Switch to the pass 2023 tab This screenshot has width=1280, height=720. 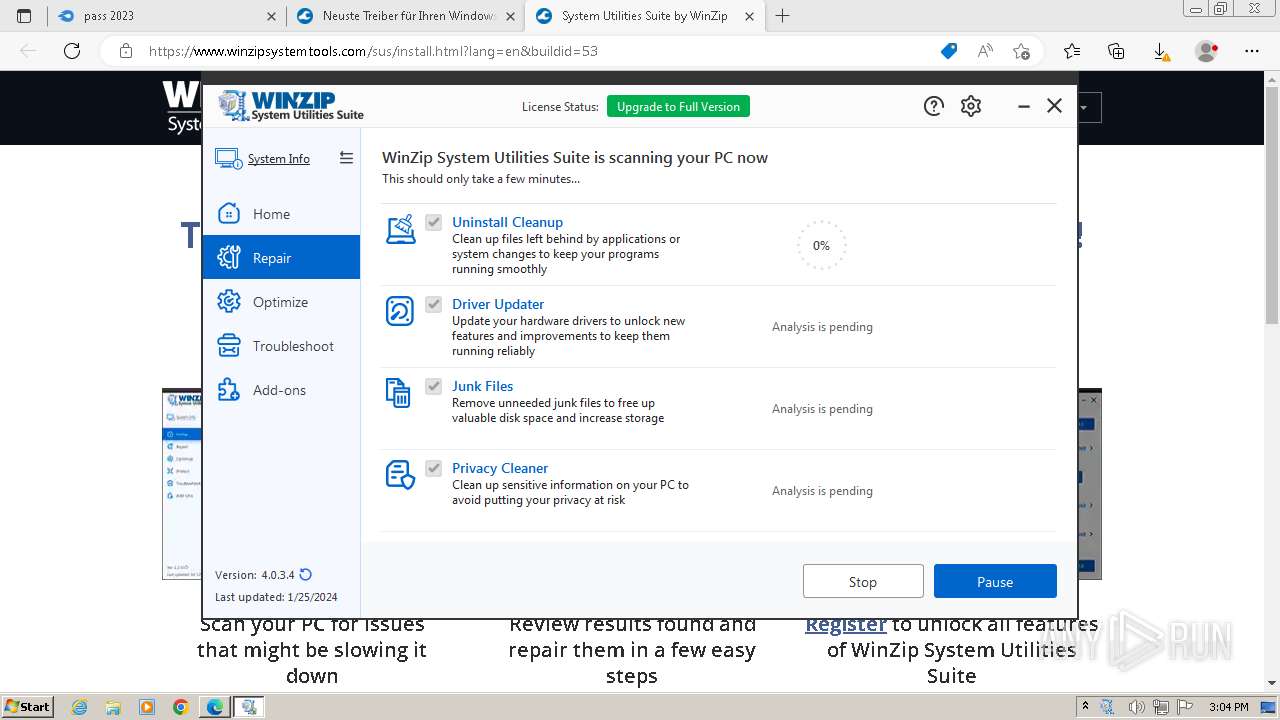point(167,16)
